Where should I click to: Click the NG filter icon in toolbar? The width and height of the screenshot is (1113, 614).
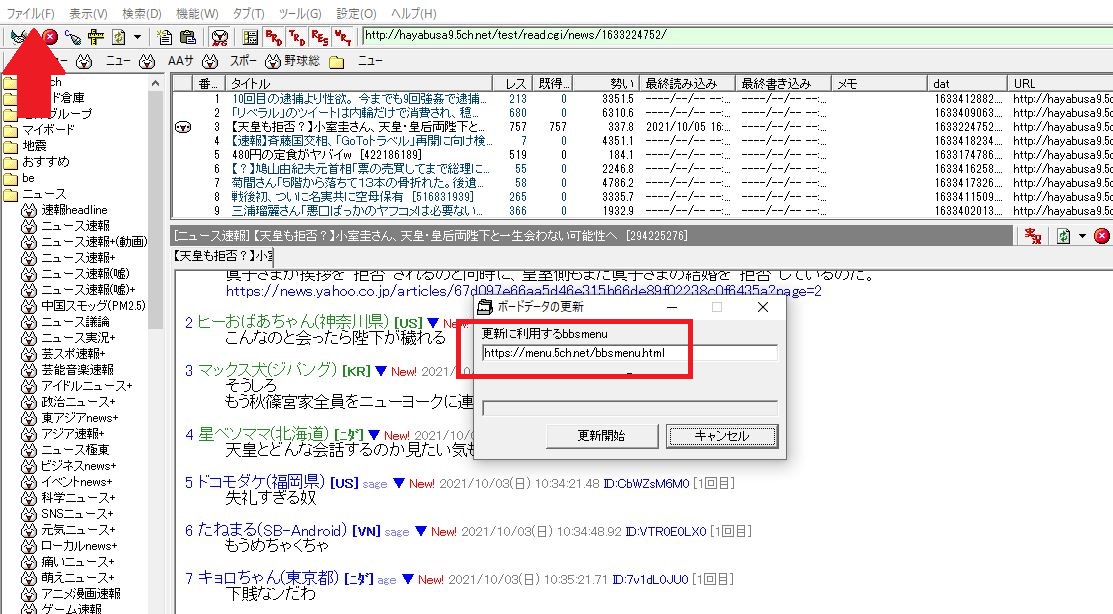tap(220, 36)
